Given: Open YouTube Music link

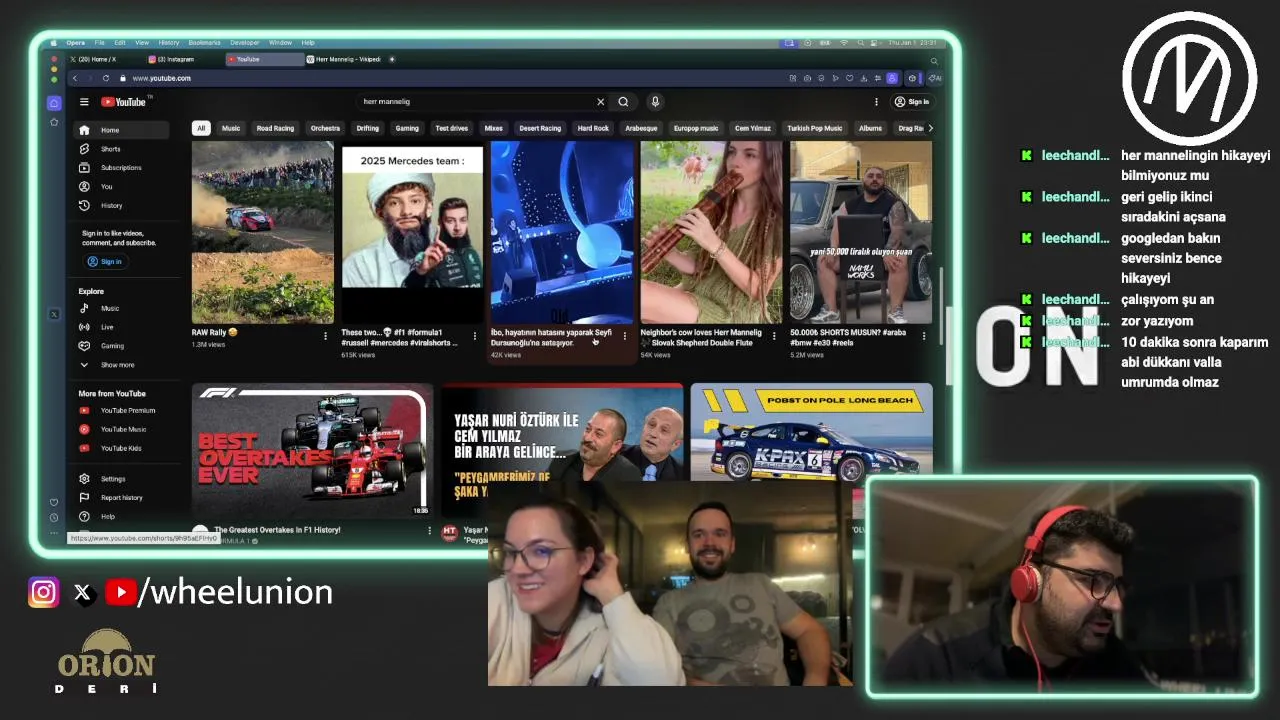Looking at the screenshot, I should (120, 430).
